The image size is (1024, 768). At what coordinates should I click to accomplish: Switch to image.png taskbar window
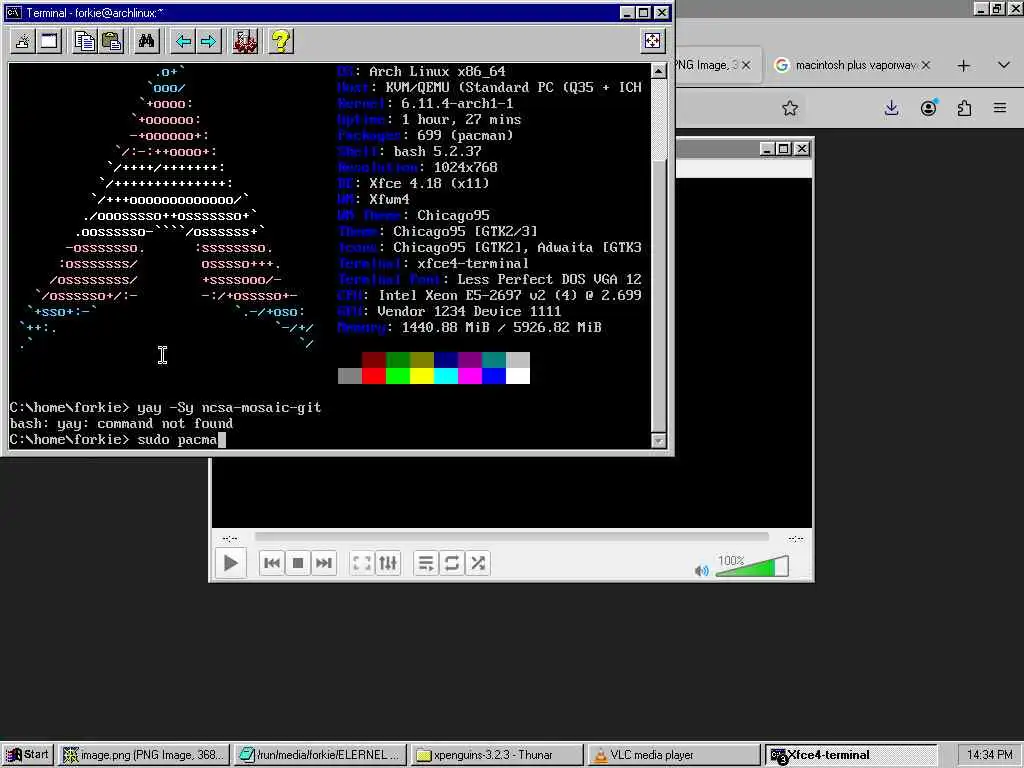[x=144, y=755]
